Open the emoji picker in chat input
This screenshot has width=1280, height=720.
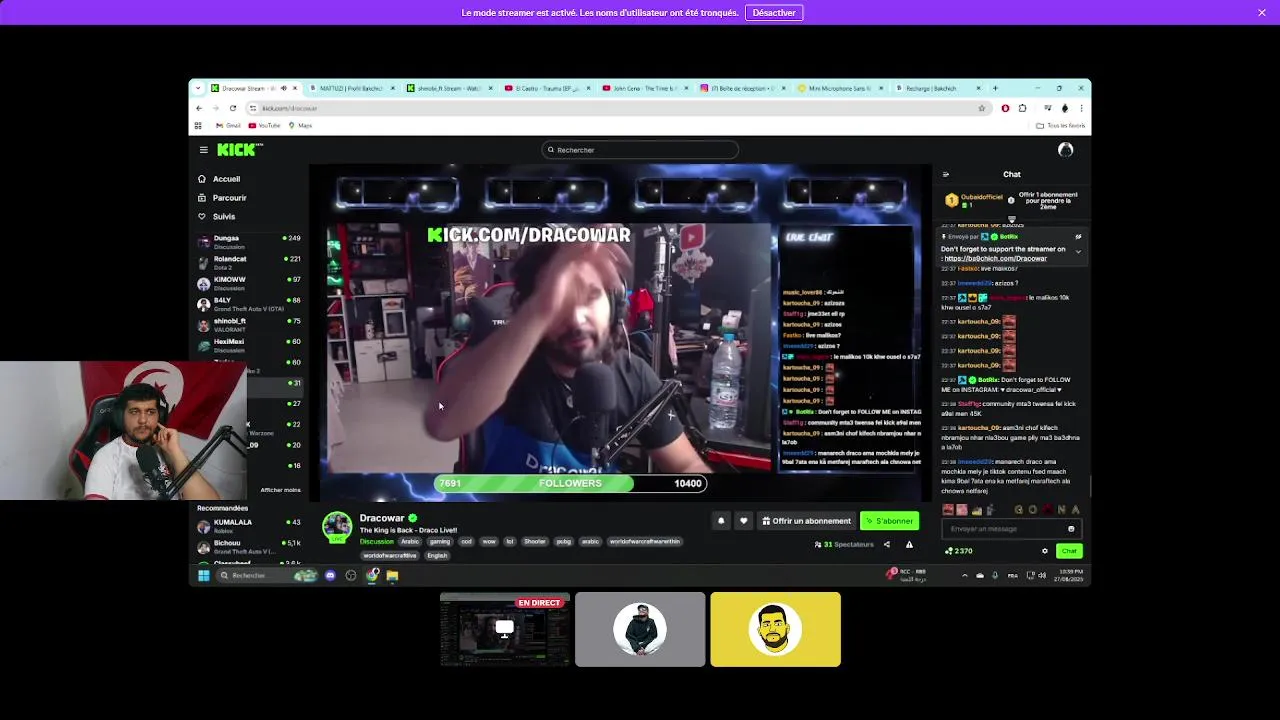(1071, 529)
